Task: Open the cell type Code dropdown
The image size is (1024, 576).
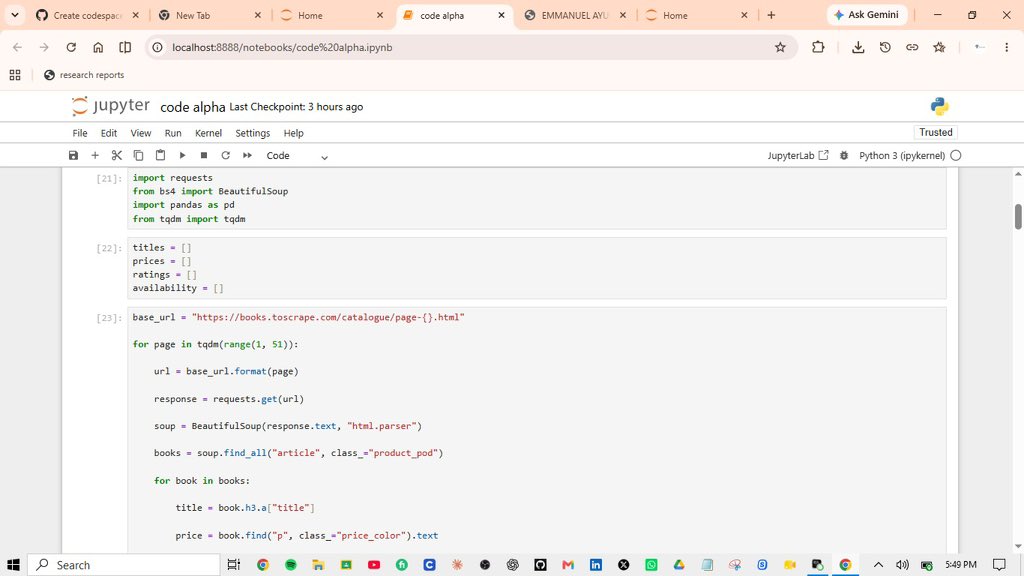Action: pyautogui.click(x=296, y=155)
